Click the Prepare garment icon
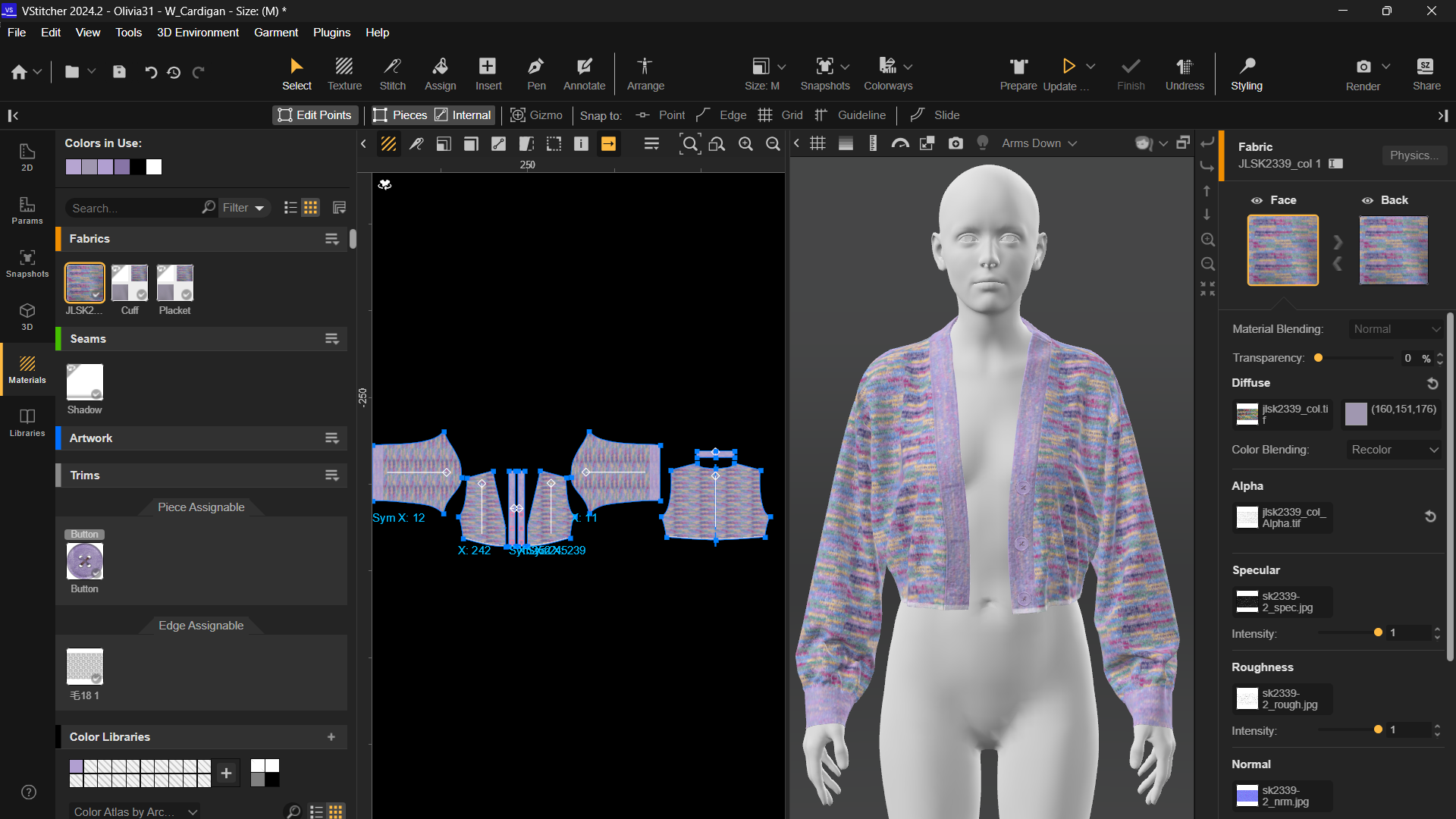The image size is (1456, 819). [1018, 74]
